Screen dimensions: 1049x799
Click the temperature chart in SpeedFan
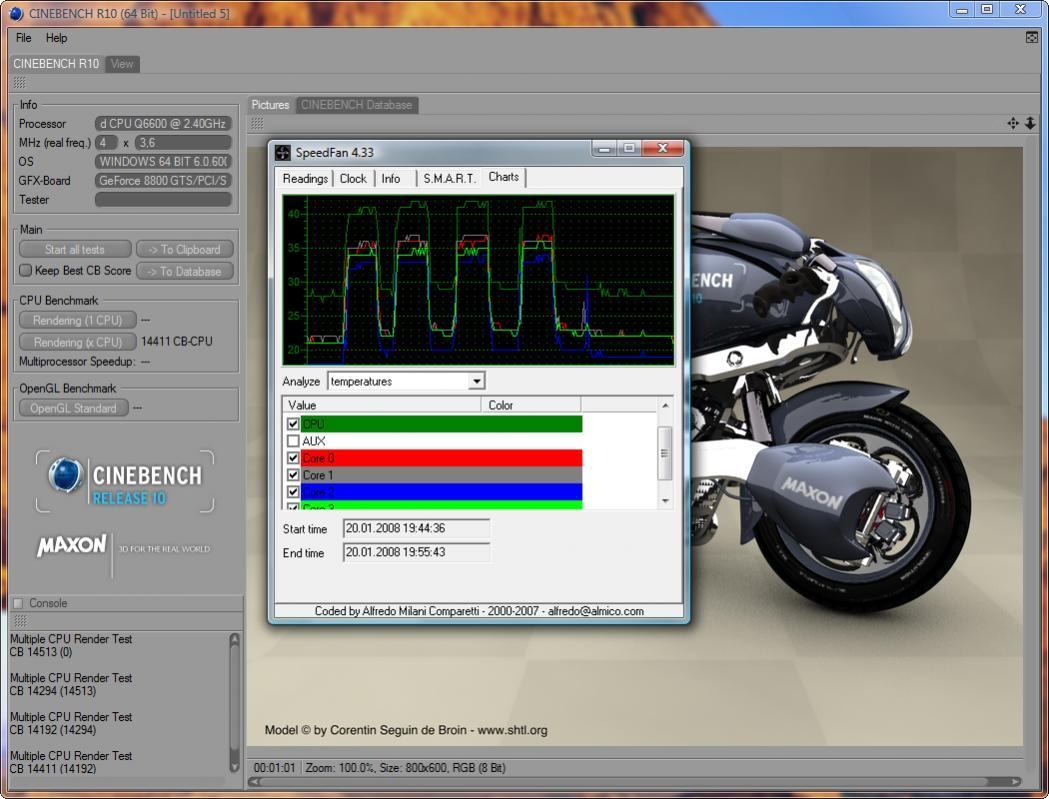(x=478, y=280)
